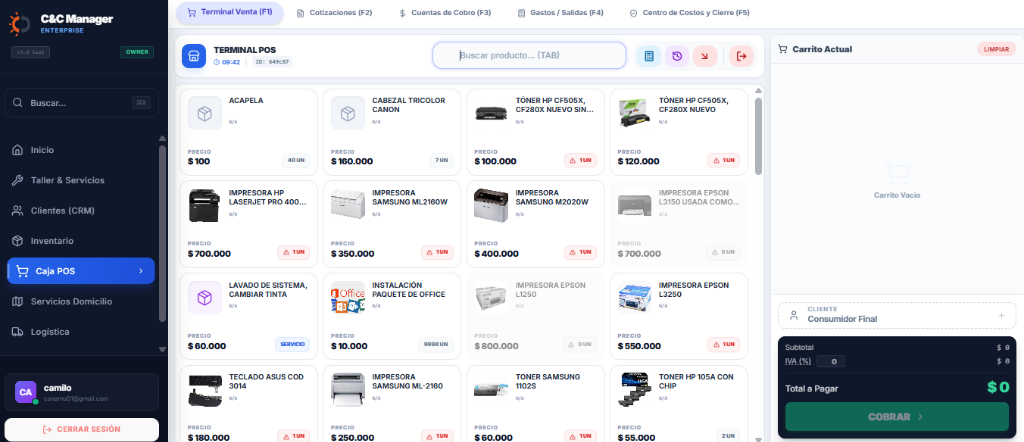The image size is (1024, 442).
Task: Open Logística section
Action: 80,332
